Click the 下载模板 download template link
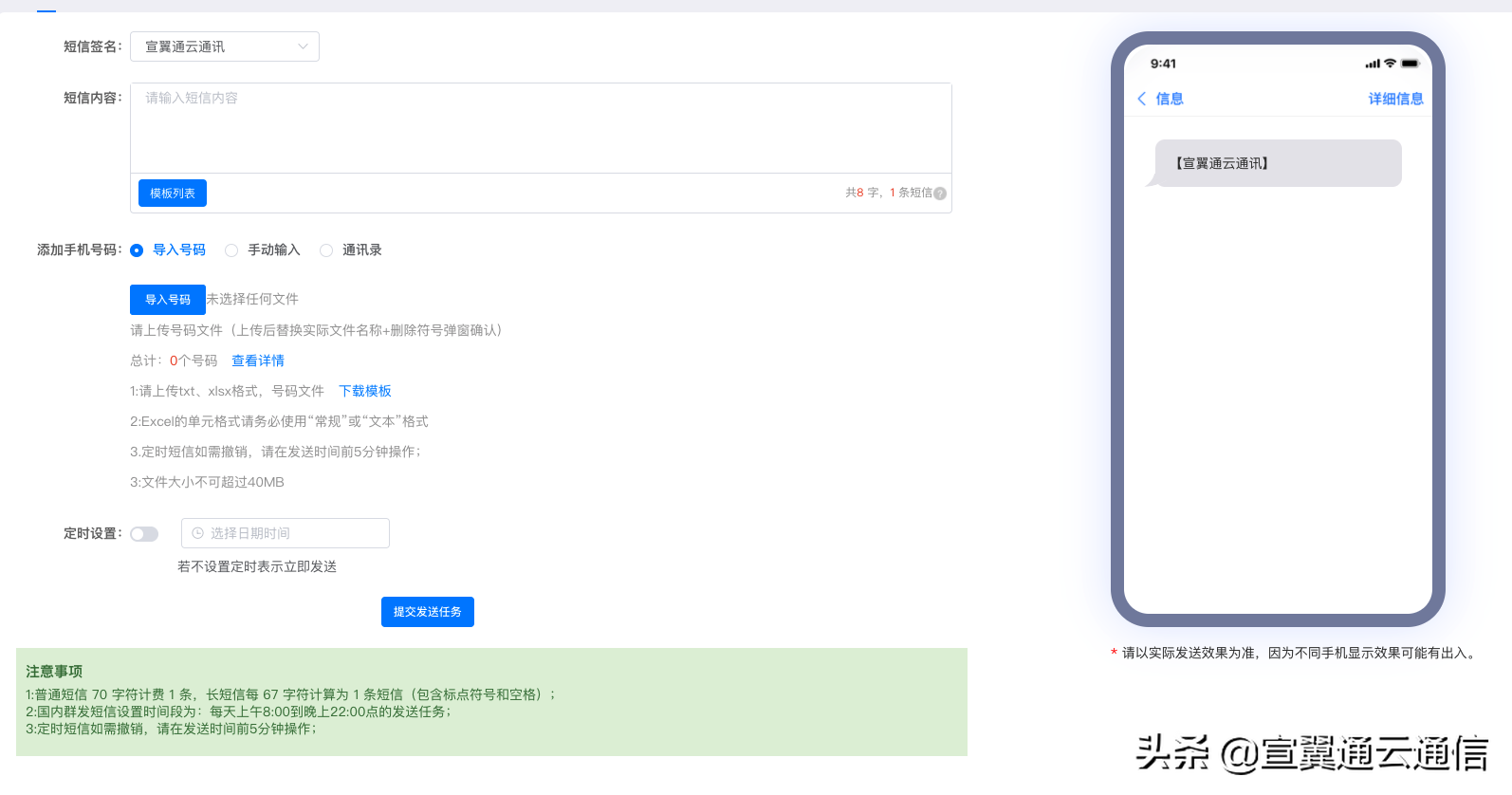Screen dimensions: 1512x795 (x=365, y=391)
